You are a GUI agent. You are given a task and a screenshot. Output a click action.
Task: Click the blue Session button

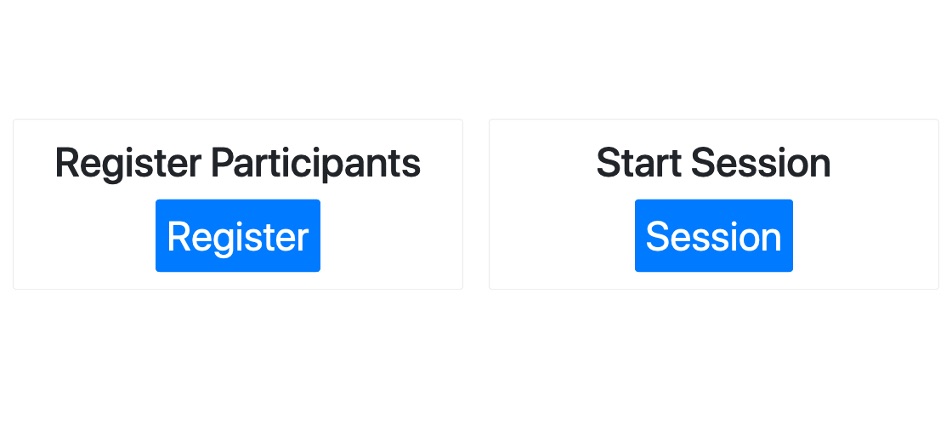[x=713, y=236]
